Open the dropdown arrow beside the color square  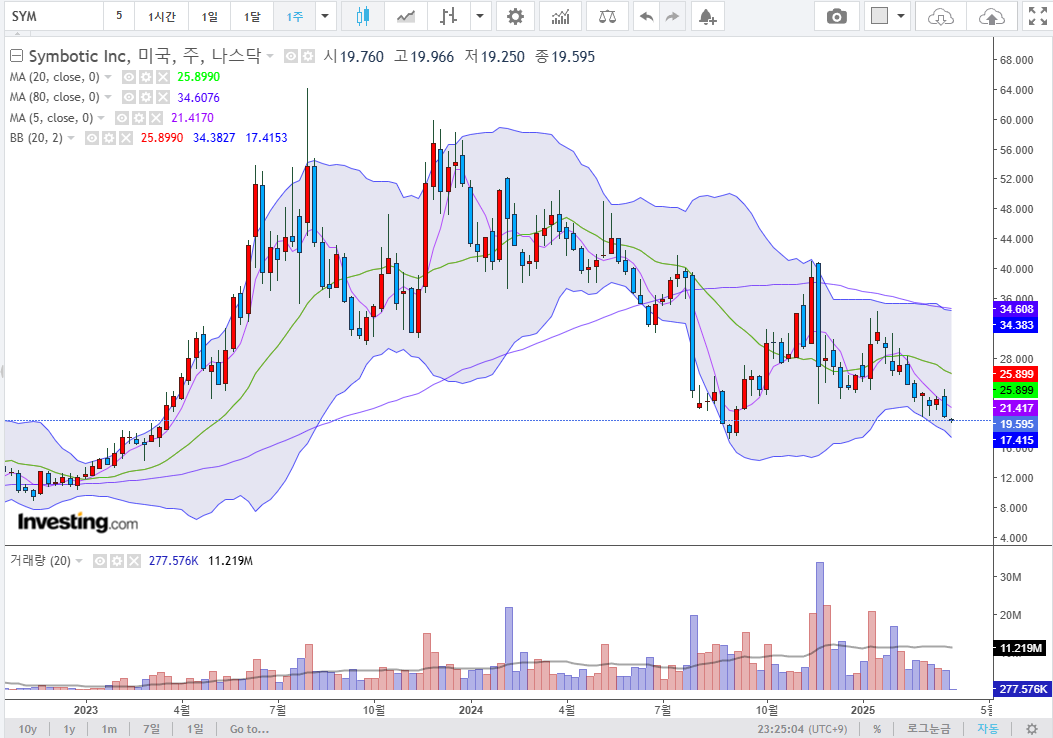point(901,16)
